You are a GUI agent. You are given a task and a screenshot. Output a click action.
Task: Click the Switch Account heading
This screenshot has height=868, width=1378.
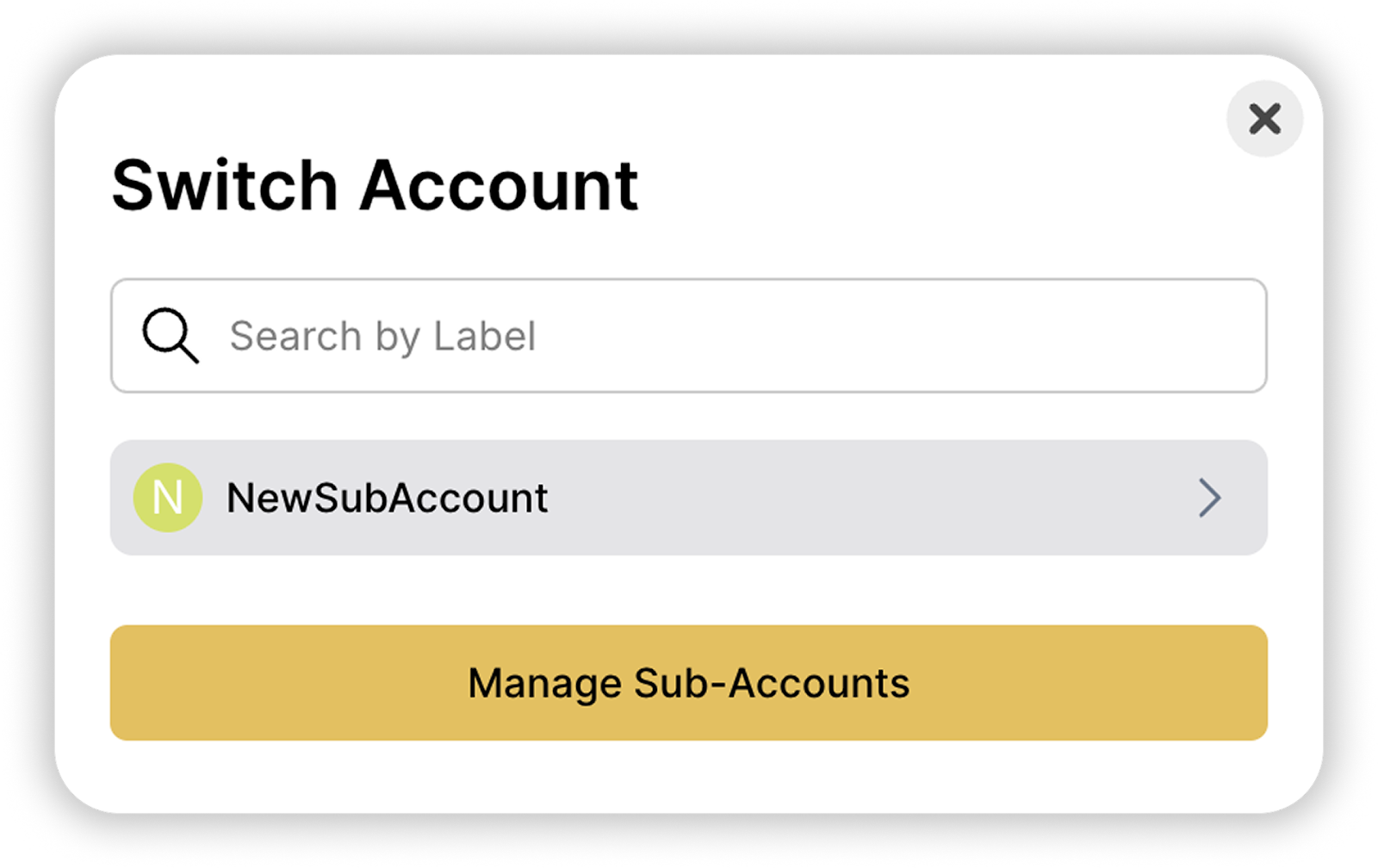pos(376,186)
